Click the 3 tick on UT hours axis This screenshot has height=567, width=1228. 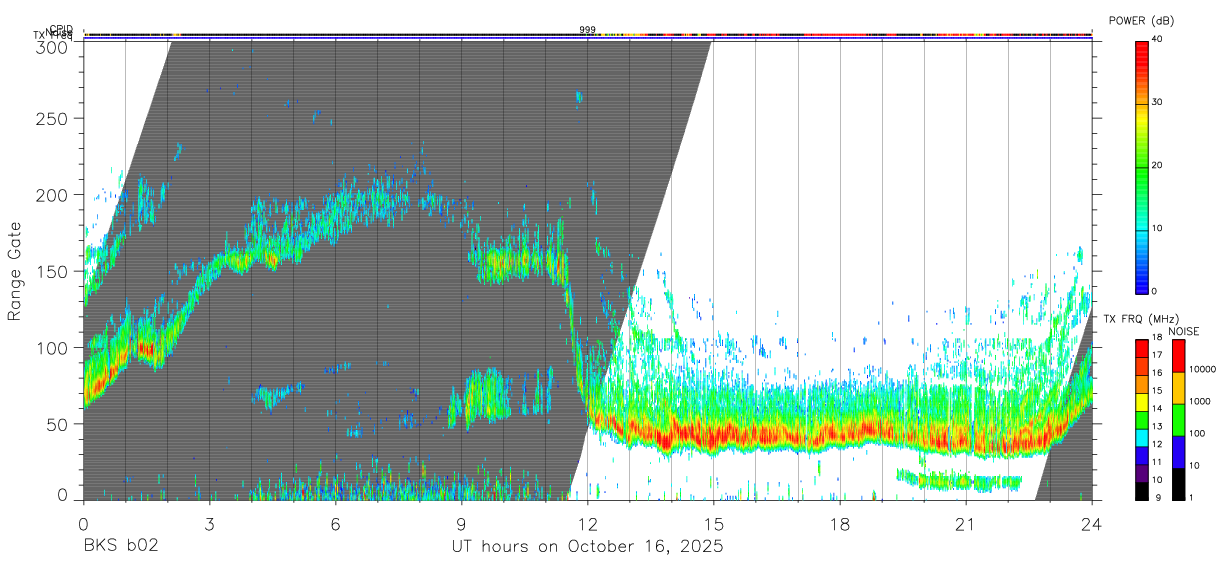tap(209, 523)
